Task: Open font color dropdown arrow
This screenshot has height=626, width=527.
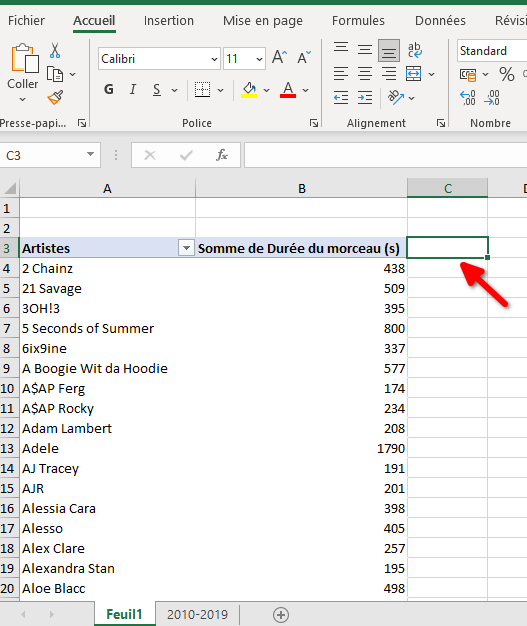Action: click(x=305, y=90)
